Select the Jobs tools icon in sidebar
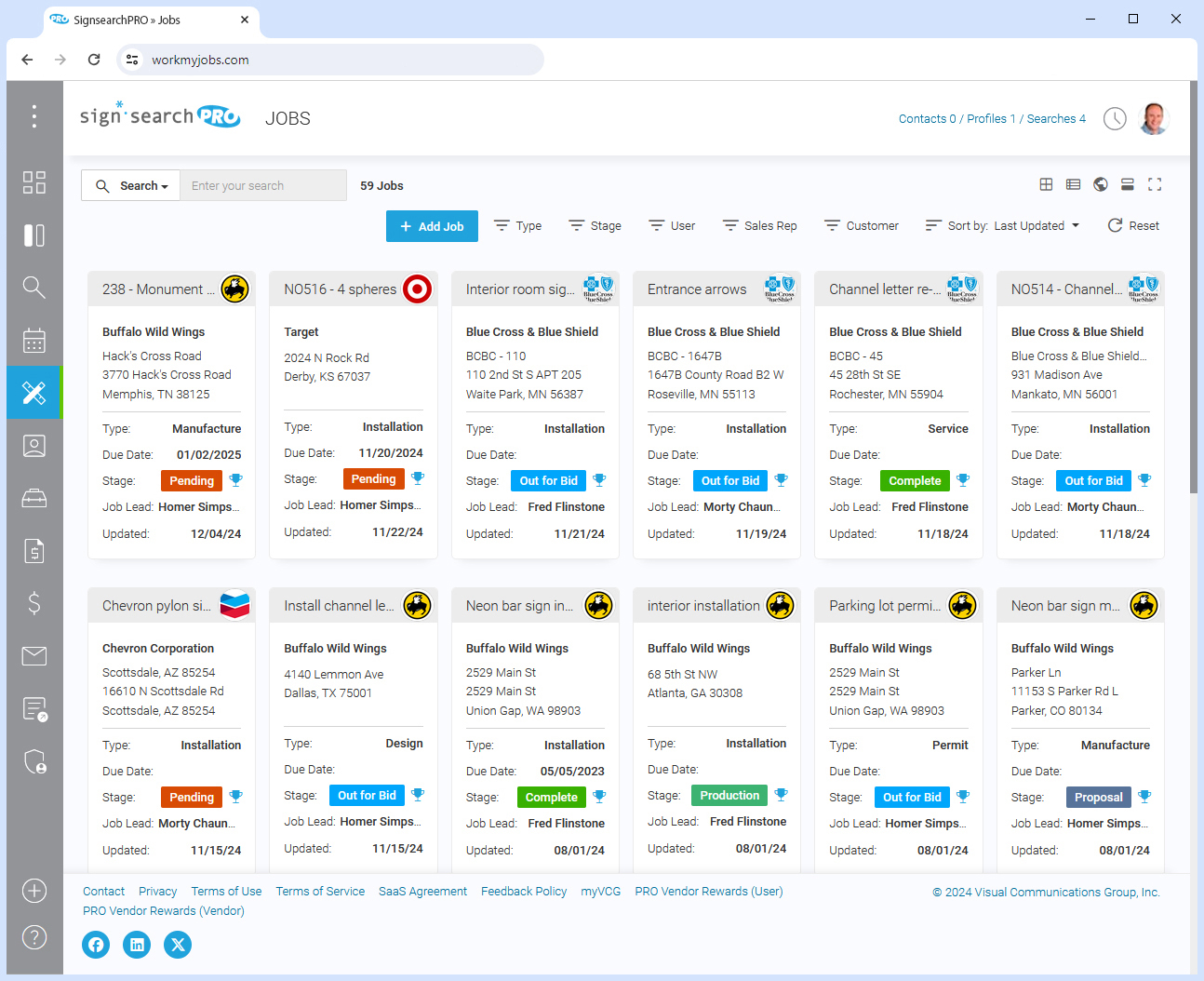The height and width of the screenshot is (981, 1204). [x=34, y=393]
